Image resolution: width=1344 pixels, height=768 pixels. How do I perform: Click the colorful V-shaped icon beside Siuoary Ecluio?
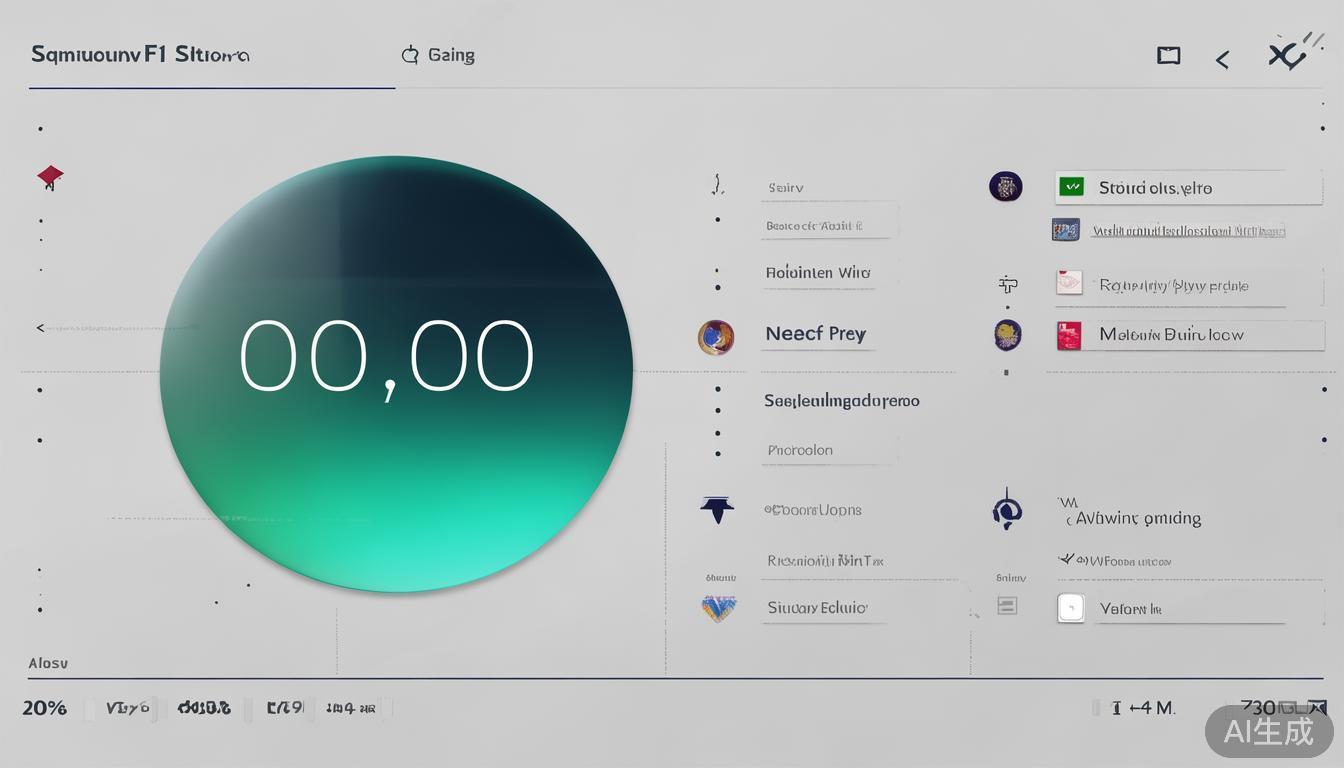pos(718,608)
